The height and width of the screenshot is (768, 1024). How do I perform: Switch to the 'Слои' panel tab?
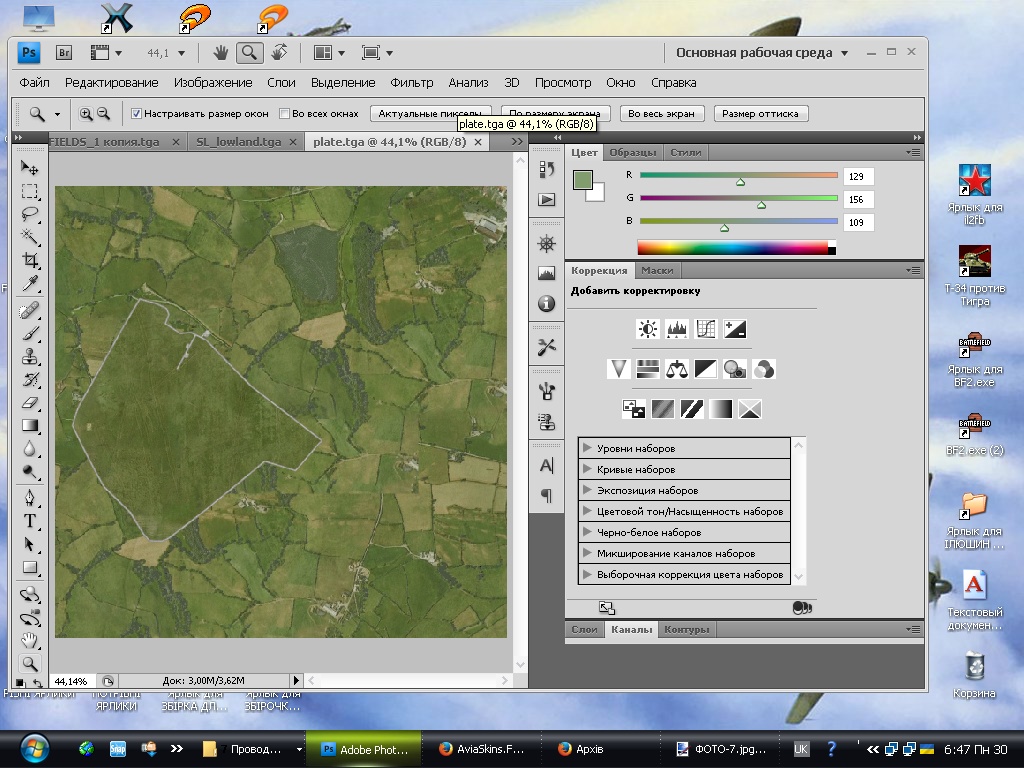click(584, 630)
